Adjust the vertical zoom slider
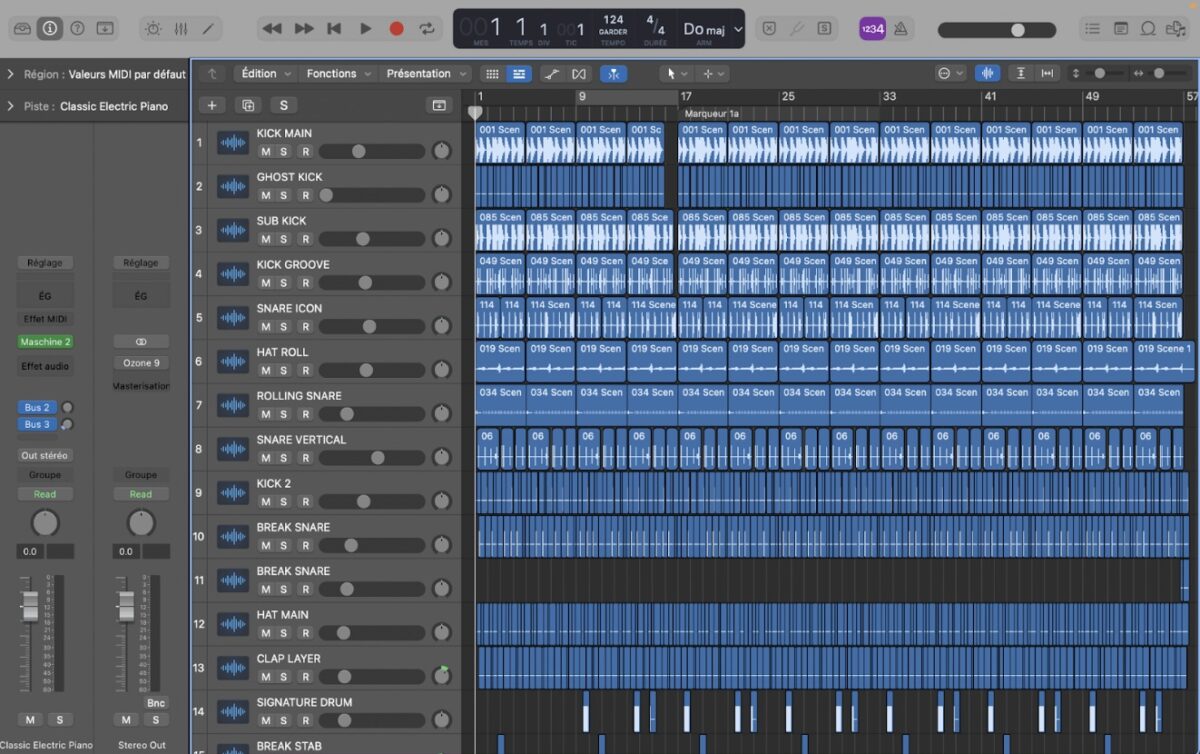The image size is (1200, 754). tap(1100, 73)
